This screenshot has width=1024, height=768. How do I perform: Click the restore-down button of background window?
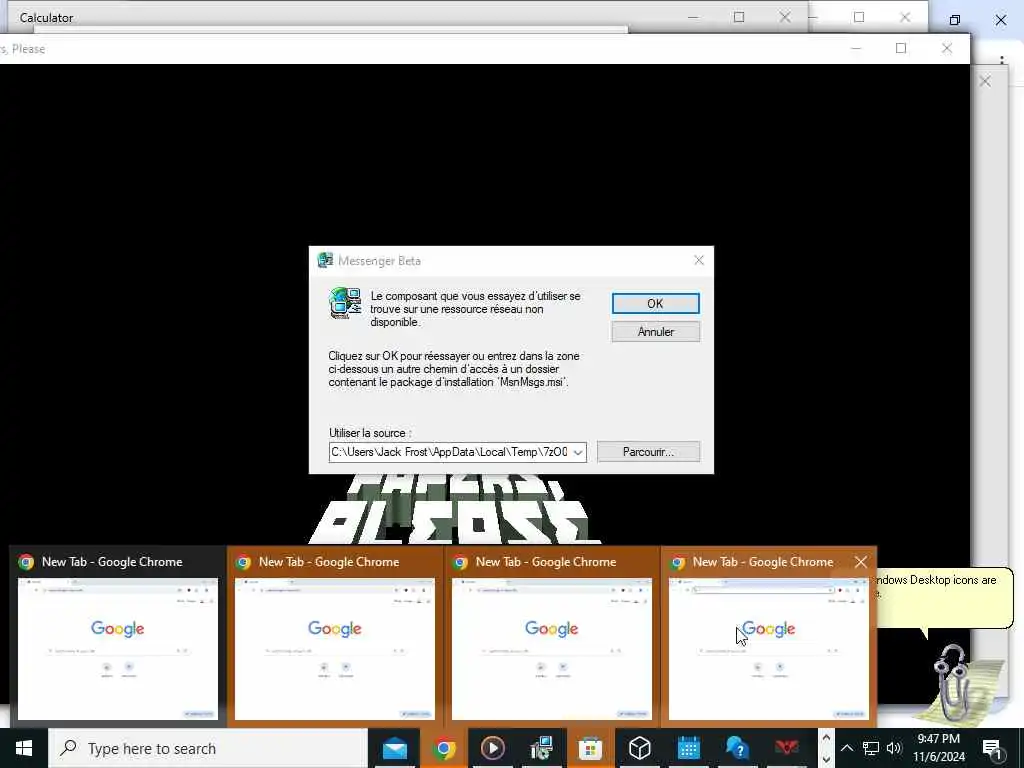tap(955, 20)
